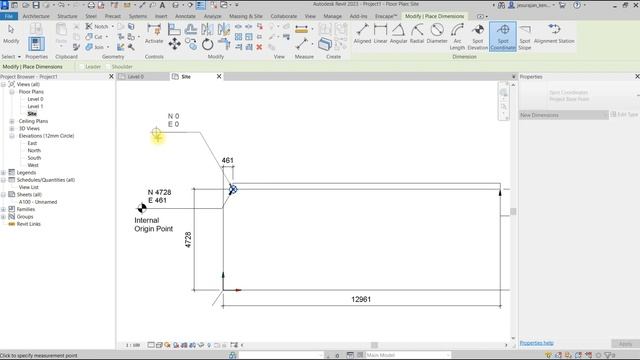
Task: Switch to the Manage ribbon tab
Action: (333, 16)
